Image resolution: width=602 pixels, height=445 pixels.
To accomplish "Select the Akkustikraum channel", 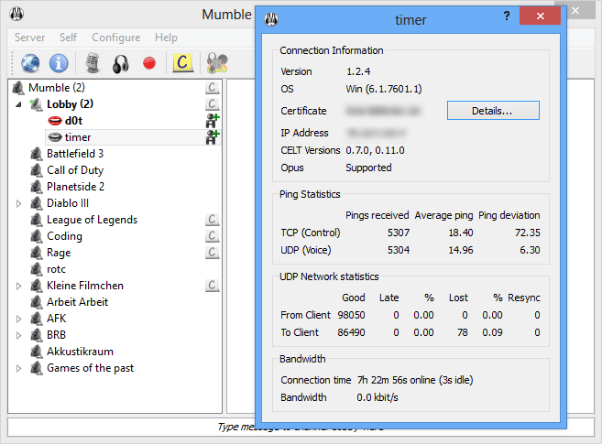I will (80, 351).
